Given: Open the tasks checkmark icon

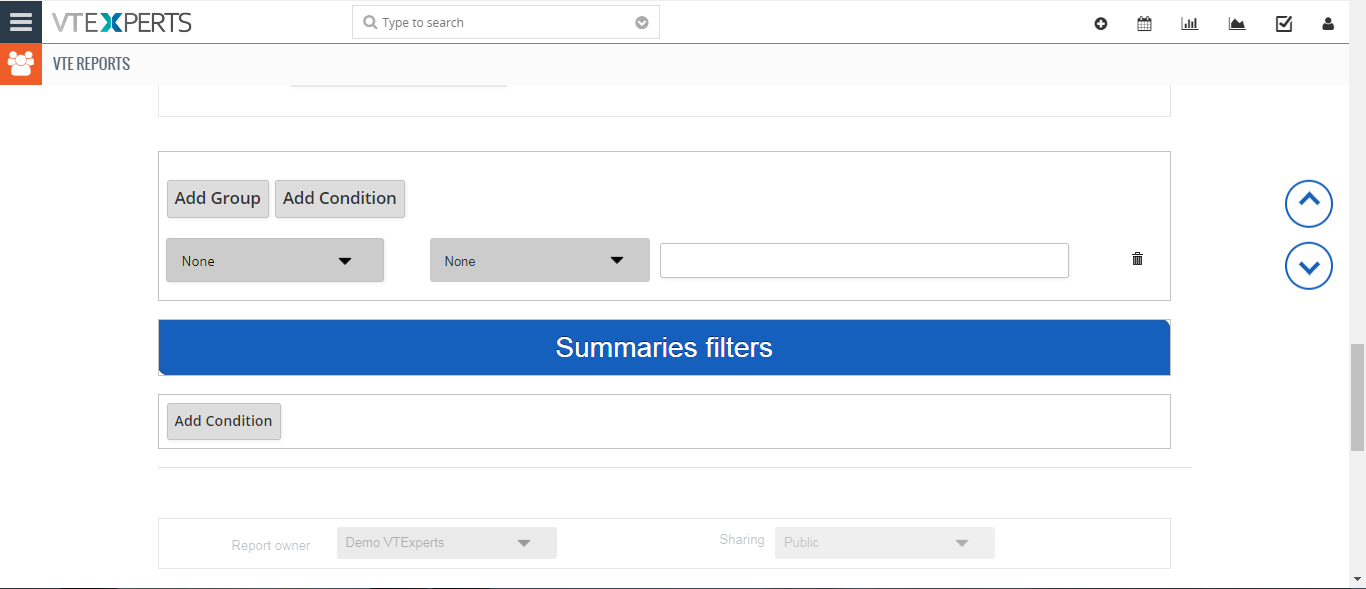Looking at the screenshot, I should tap(1284, 24).
